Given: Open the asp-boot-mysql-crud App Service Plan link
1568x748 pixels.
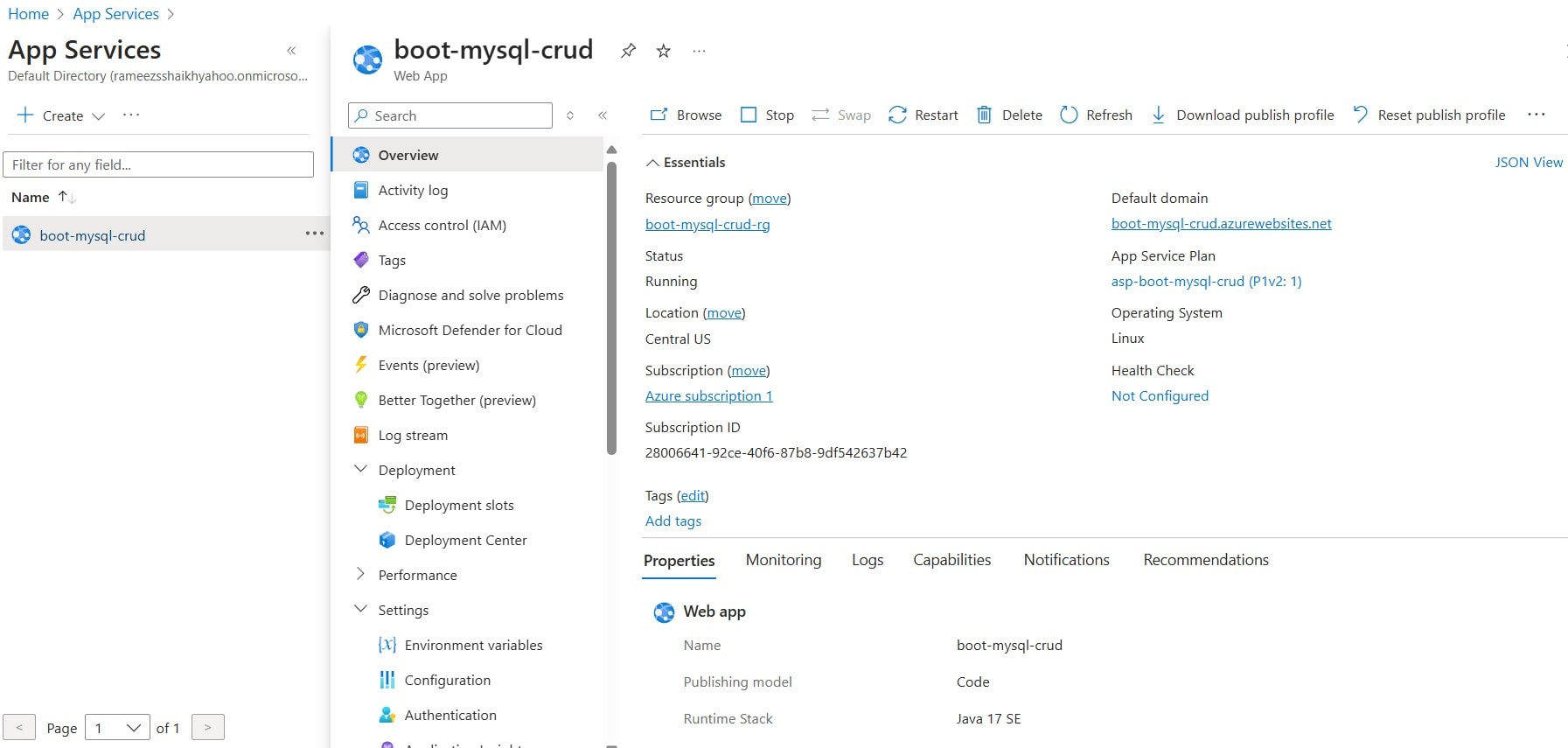Looking at the screenshot, I should point(1207,282).
